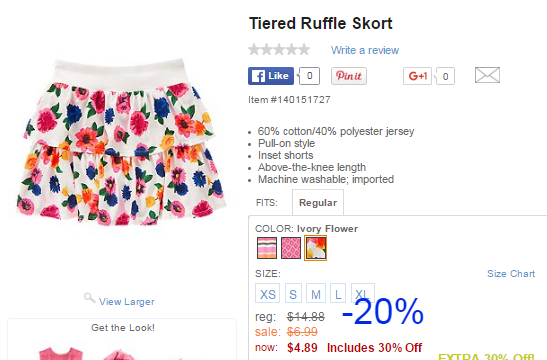The height and width of the screenshot is (360, 547).
Task: Open the Size Chart link
Action: tap(511, 273)
